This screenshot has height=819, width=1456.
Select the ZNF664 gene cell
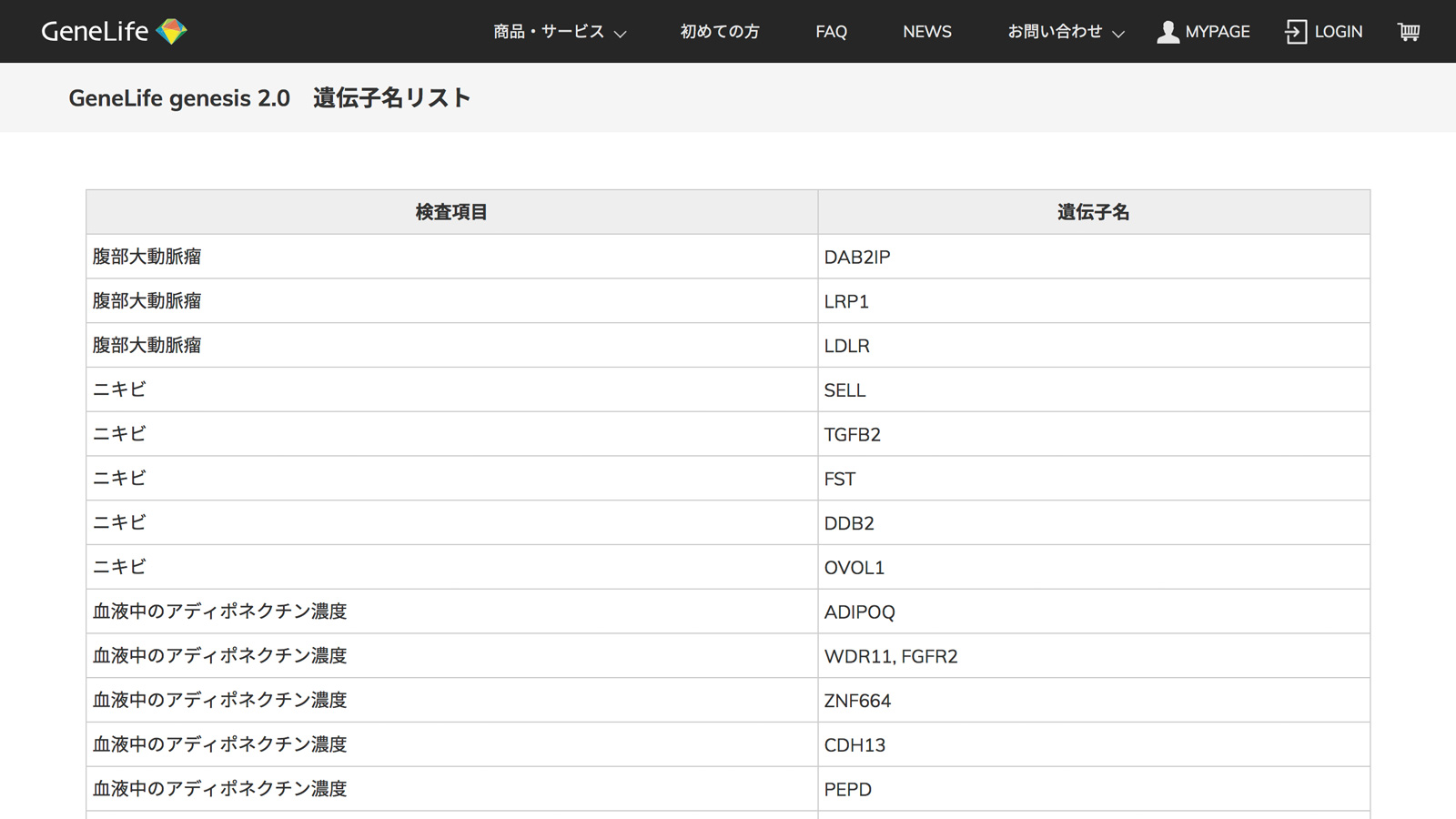click(1094, 701)
